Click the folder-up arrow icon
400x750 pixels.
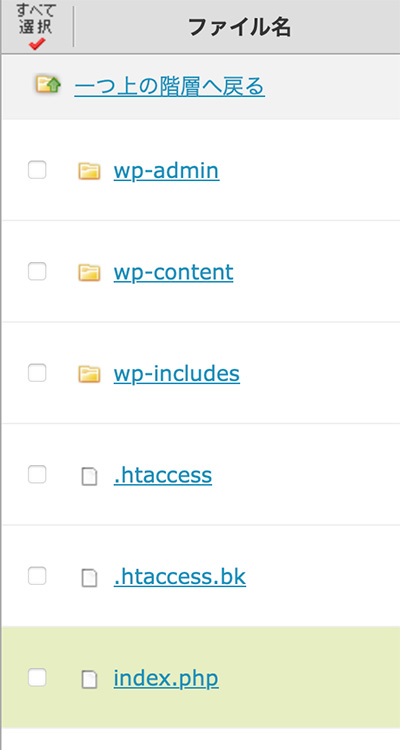49,84
